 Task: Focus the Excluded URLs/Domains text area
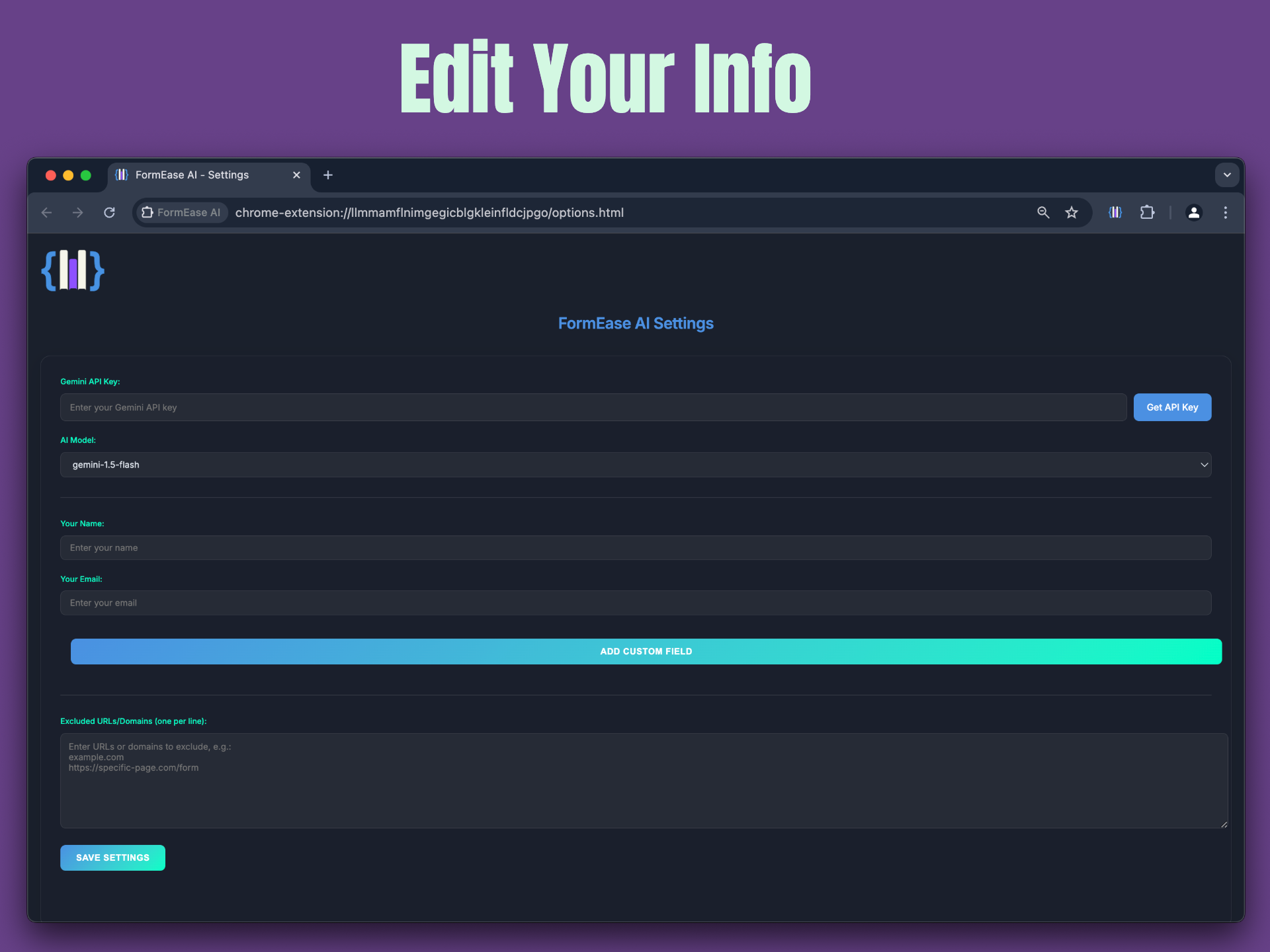(x=644, y=781)
